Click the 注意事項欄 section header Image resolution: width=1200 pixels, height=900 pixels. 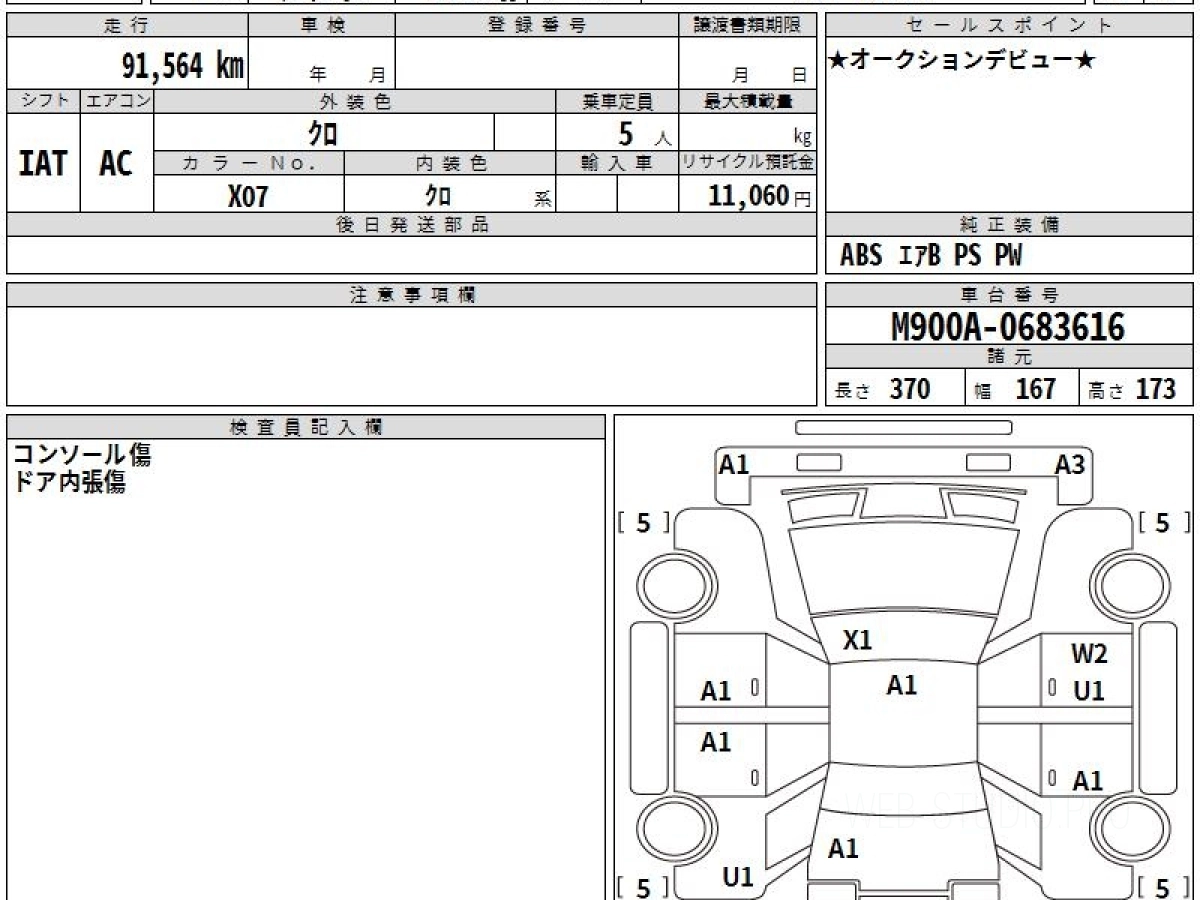[x=412, y=295]
